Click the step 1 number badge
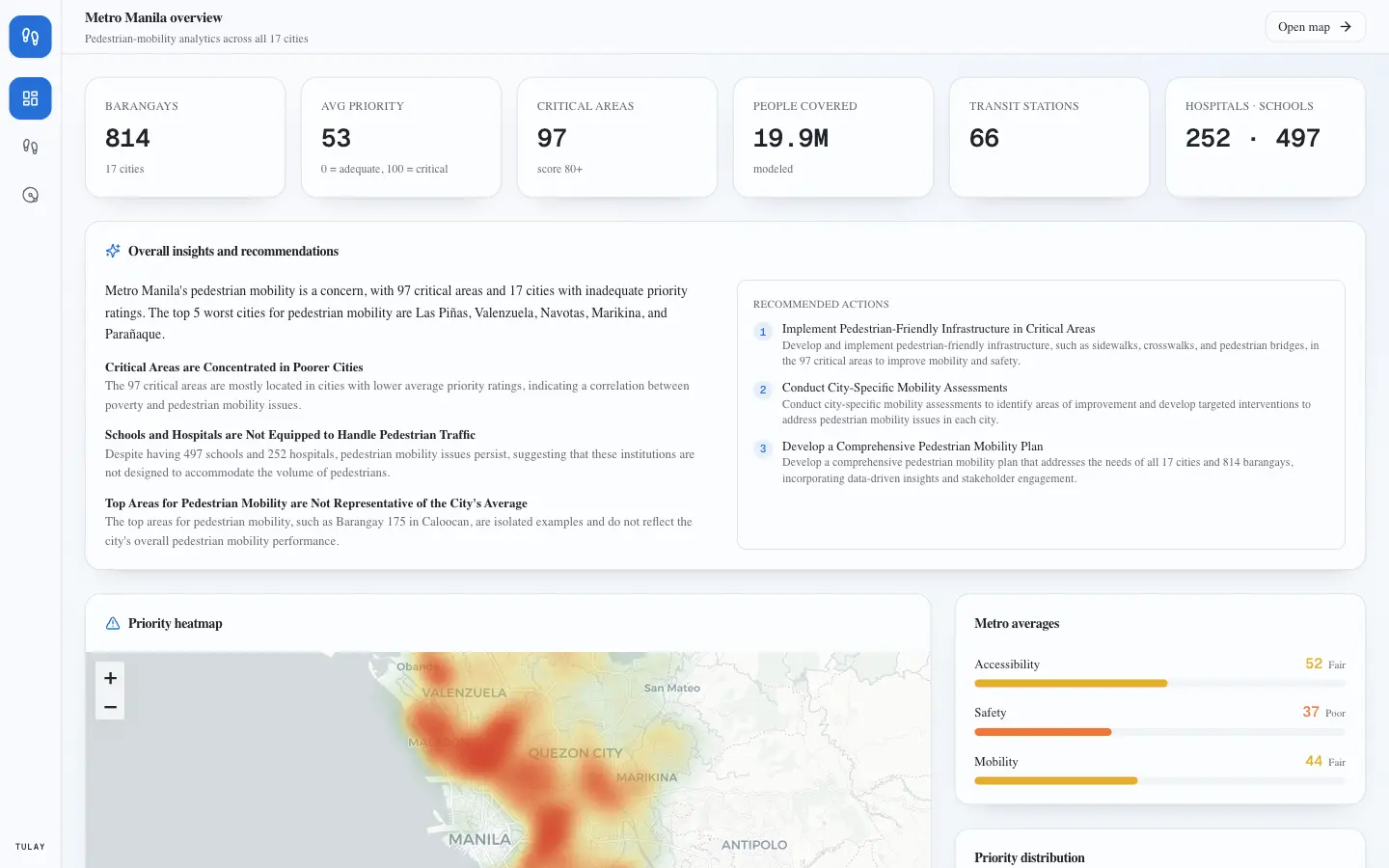Viewport: 1389px width, 868px height. [763, 332]
